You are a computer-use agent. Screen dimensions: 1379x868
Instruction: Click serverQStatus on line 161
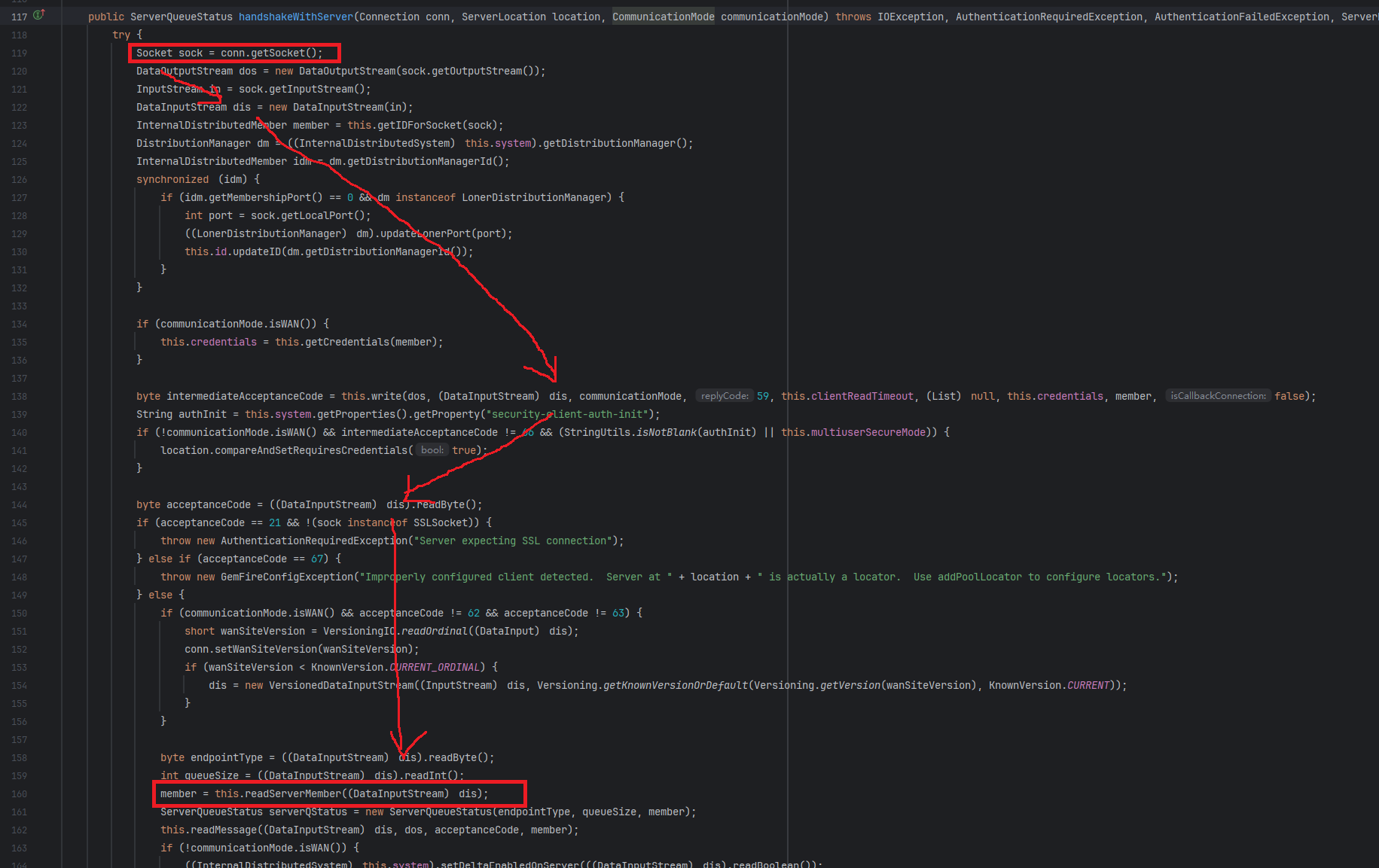308,812
